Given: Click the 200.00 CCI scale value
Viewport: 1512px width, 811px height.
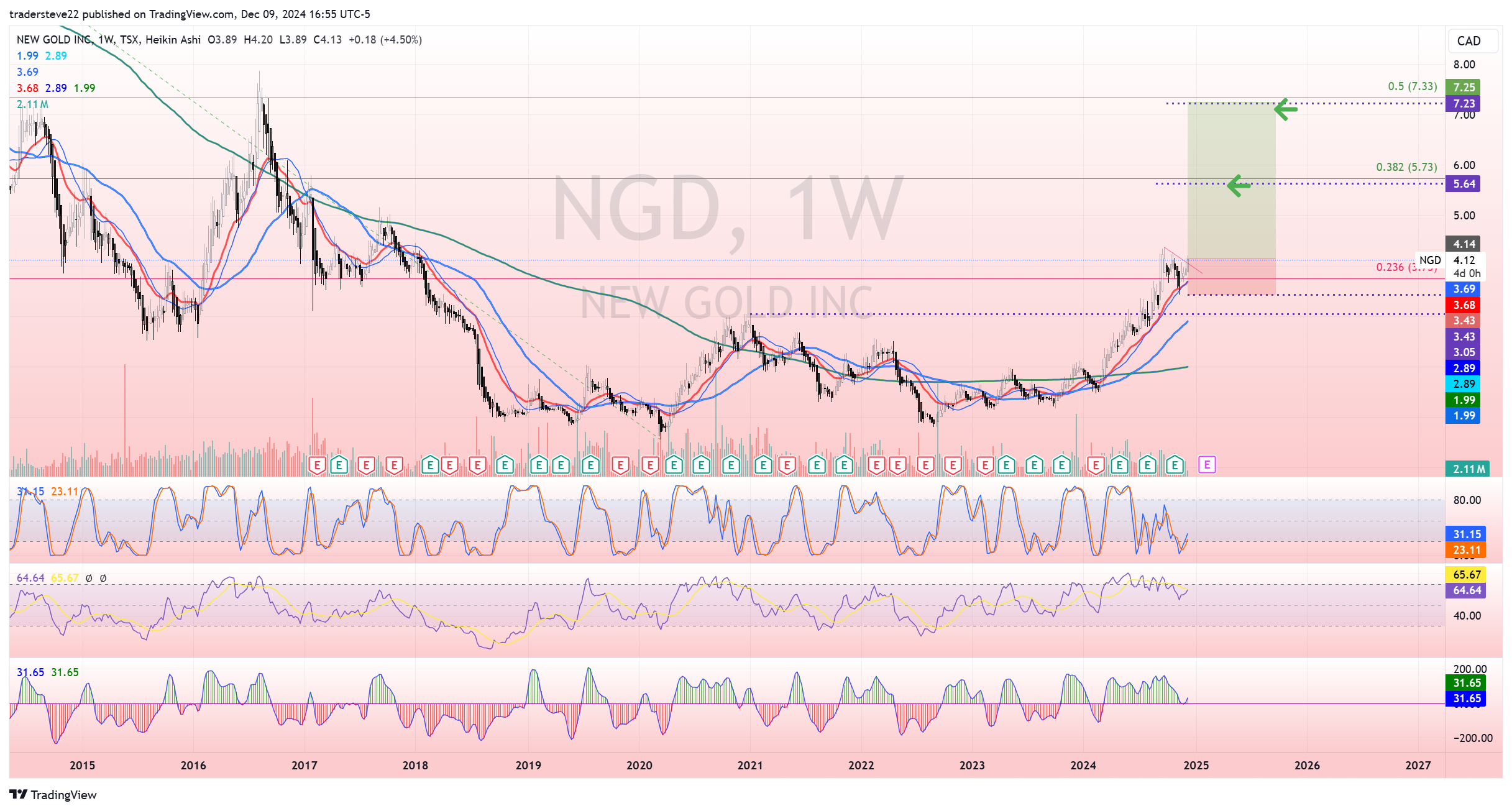Looking at the screenshot, I should coord(1470,669).
